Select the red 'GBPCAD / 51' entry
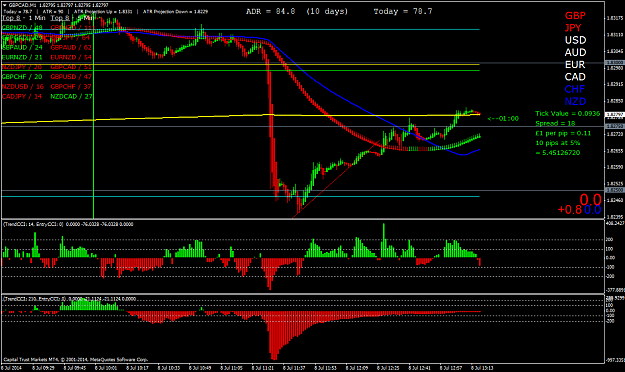625x372 pixels. point(71,67)
